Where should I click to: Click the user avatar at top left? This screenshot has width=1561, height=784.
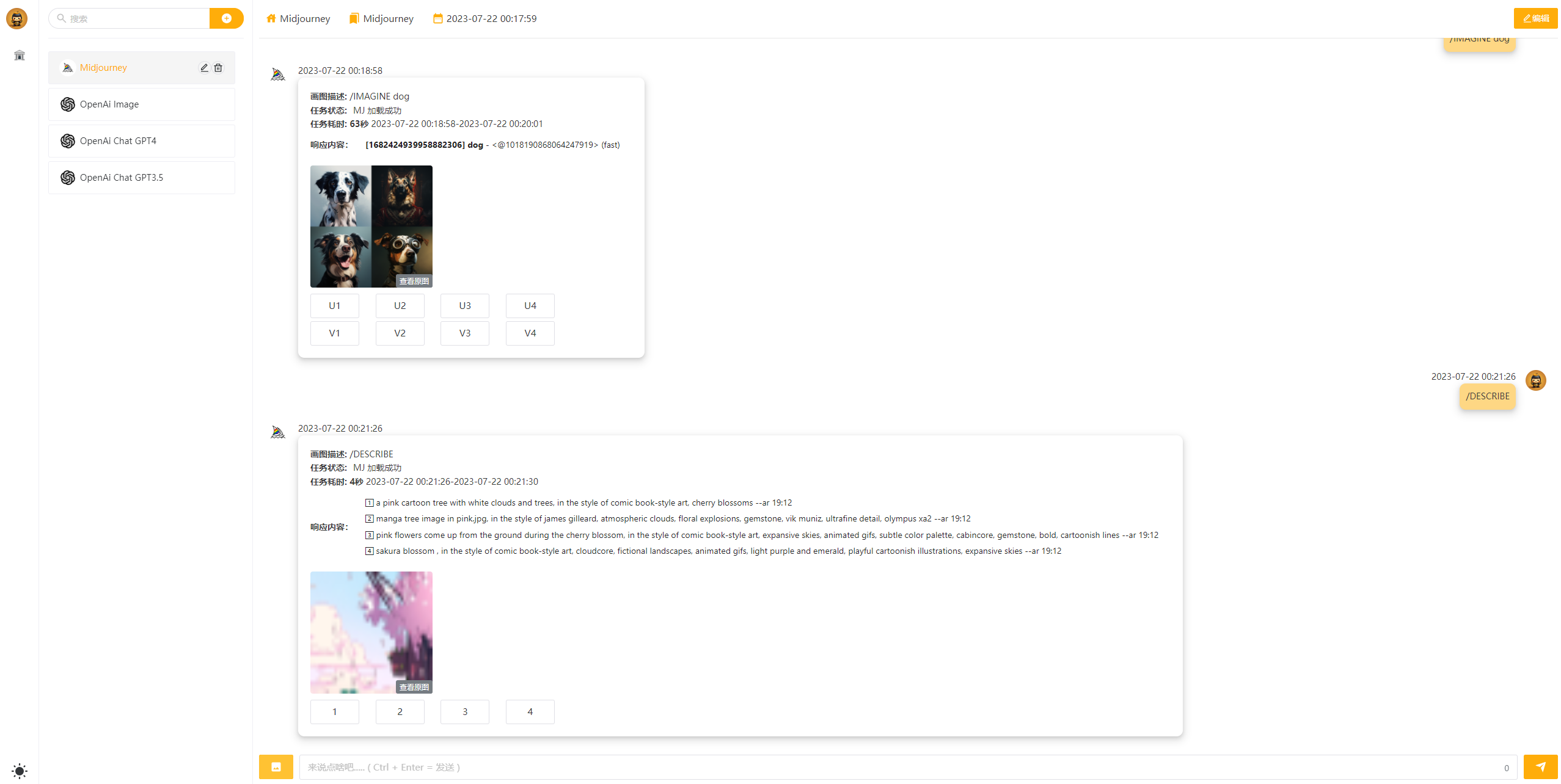tap(17, 19)
